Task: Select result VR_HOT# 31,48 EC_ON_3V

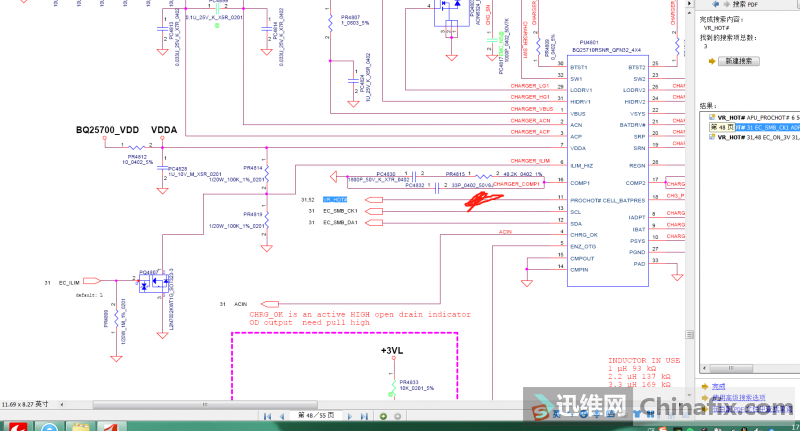Action: point(755,137)
